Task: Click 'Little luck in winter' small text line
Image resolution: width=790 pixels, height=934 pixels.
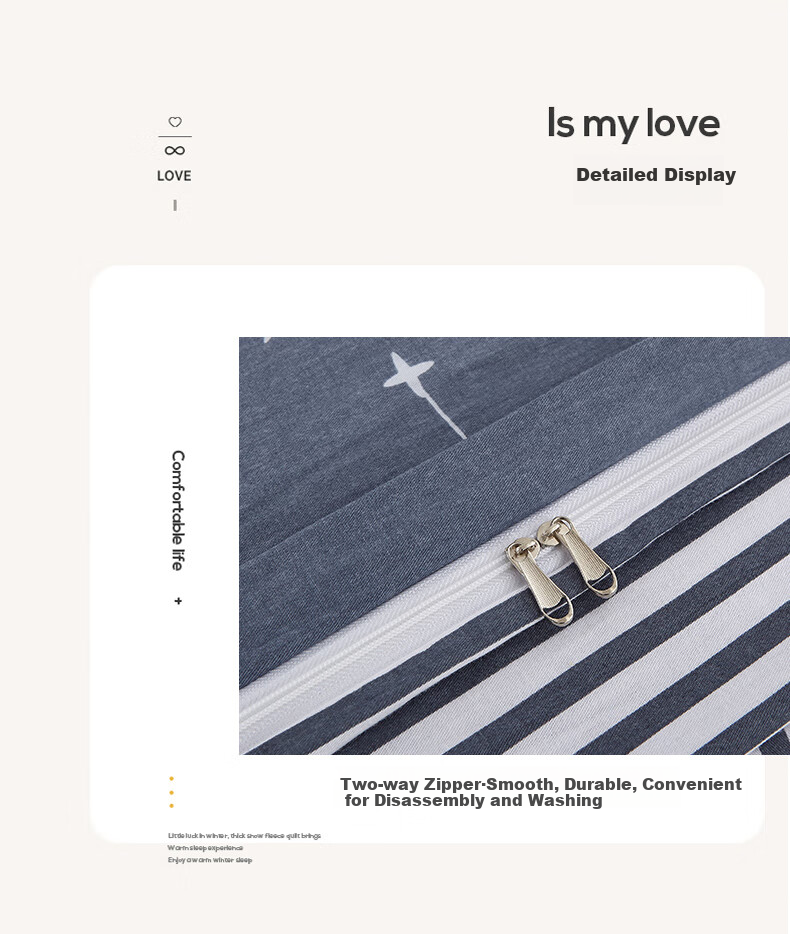Action: 244,836
